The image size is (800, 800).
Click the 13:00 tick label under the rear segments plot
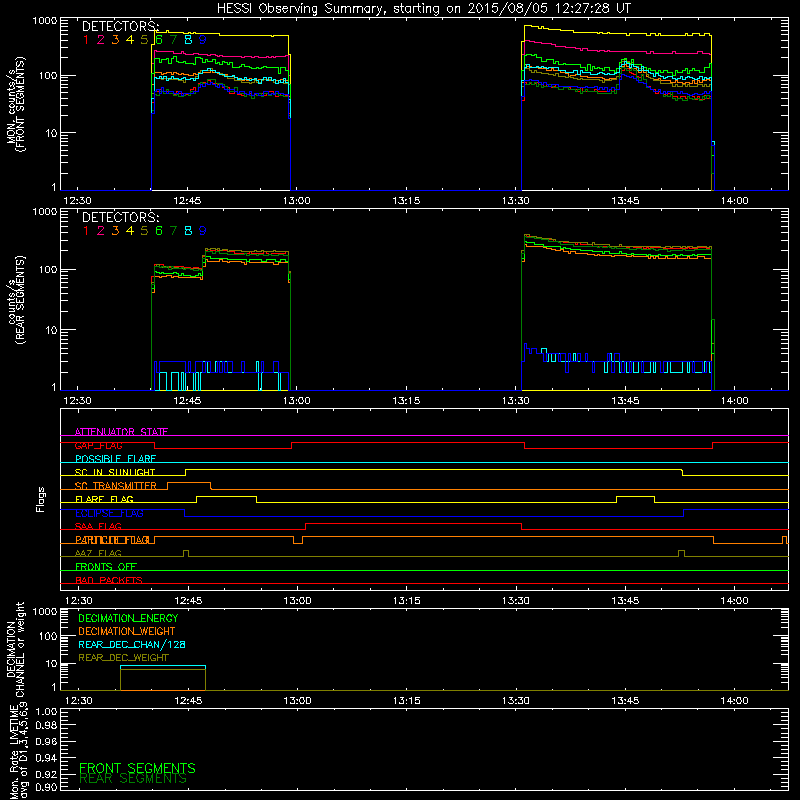296,401
